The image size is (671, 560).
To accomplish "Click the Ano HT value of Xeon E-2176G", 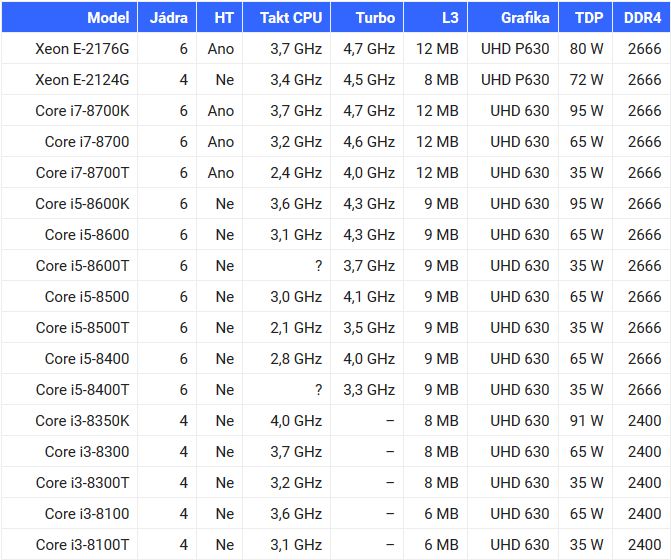I will 221,49.
